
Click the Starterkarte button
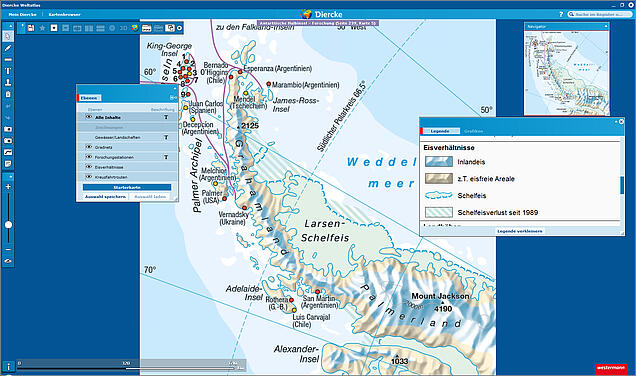click(127, 187)
